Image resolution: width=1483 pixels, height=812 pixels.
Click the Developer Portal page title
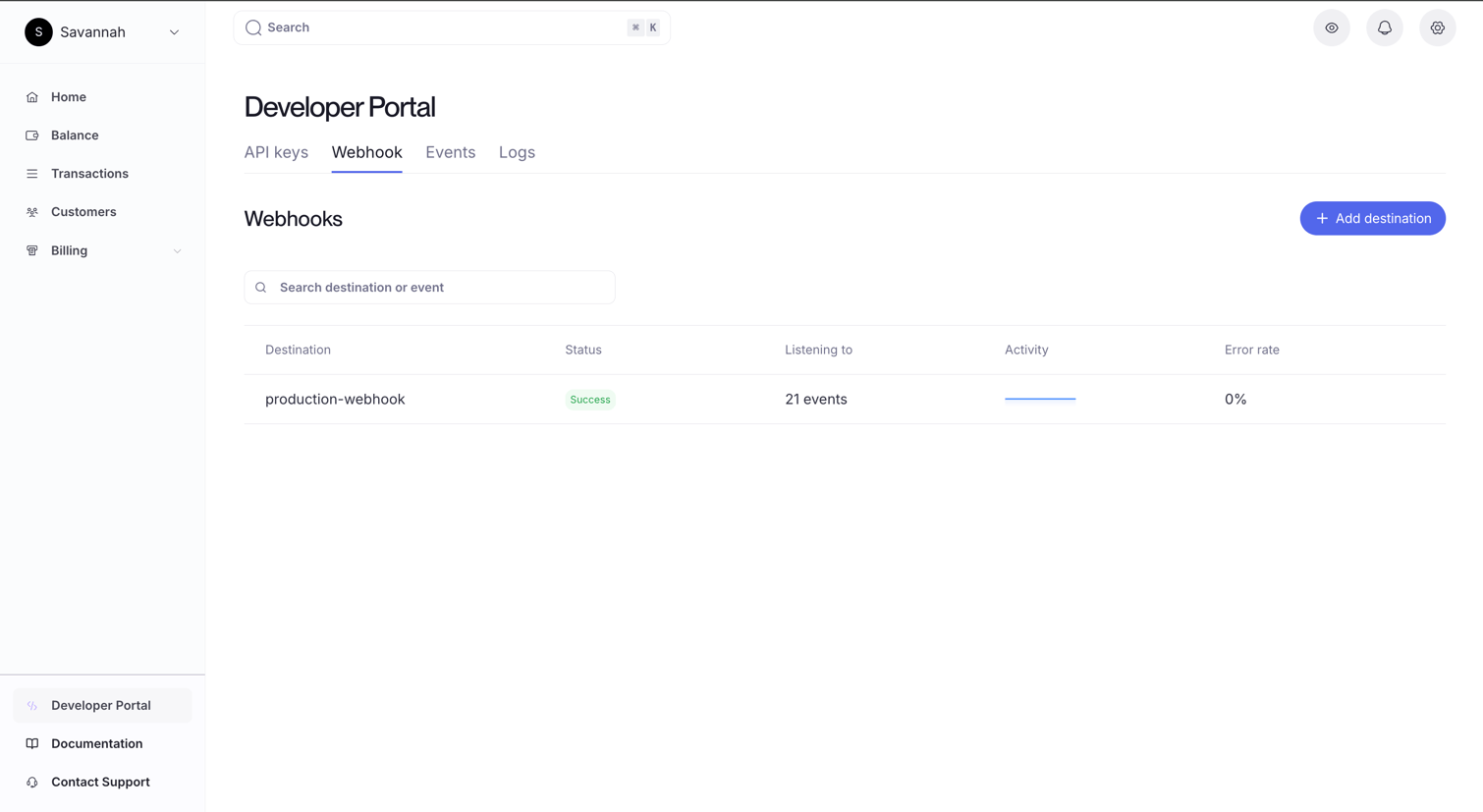(x=340, y=107)
